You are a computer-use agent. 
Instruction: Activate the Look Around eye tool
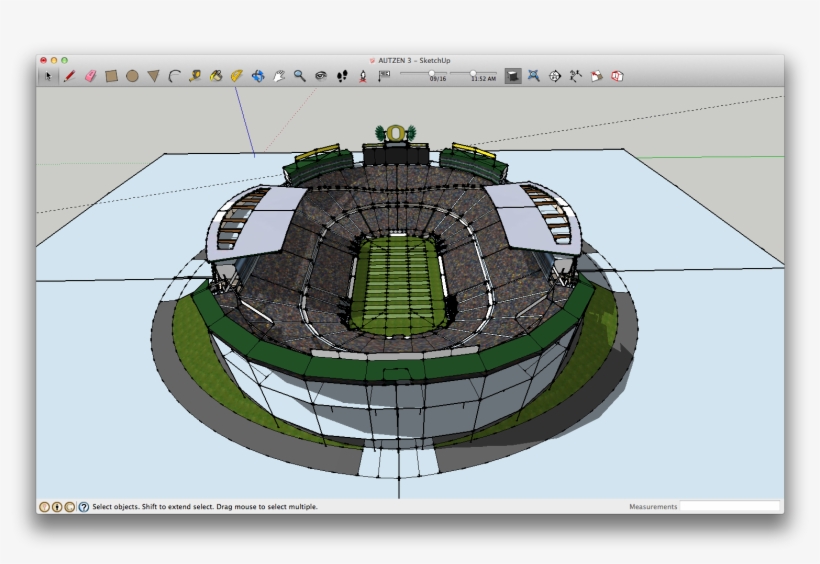[x=321, y=76]
